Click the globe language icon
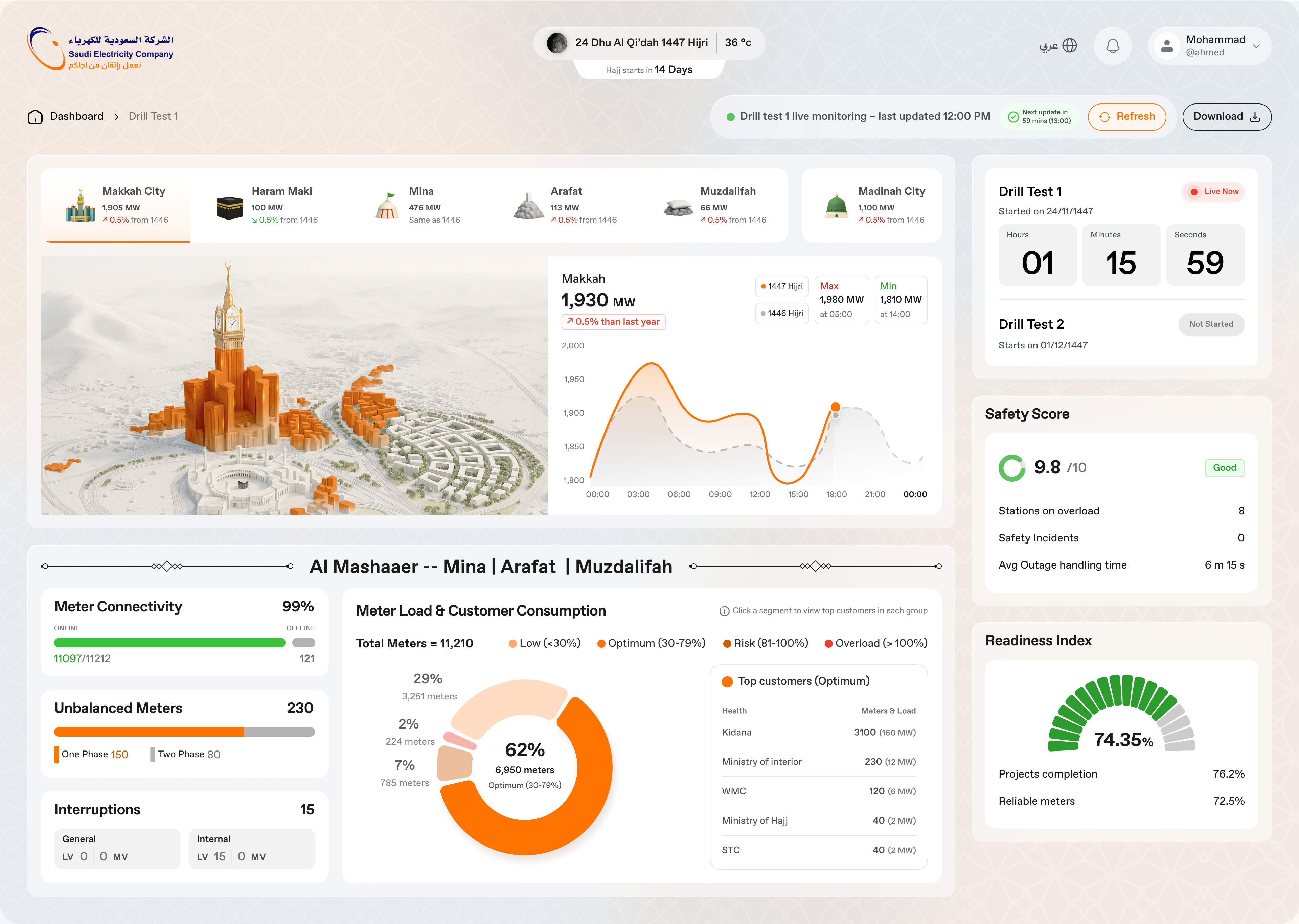 click(x=1070, y=46)
